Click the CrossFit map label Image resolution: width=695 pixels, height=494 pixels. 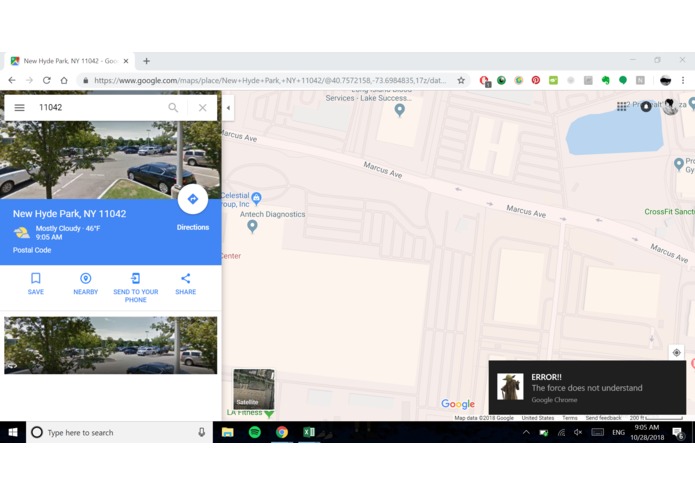(669, 212)
